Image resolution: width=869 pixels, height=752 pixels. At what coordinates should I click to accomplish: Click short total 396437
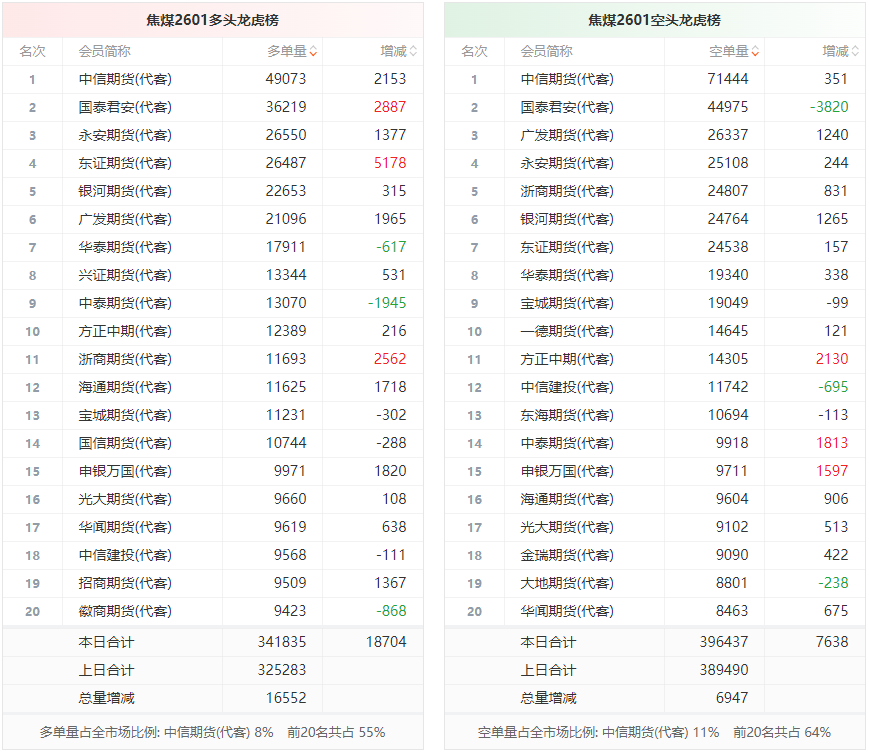tap(724, 642)
